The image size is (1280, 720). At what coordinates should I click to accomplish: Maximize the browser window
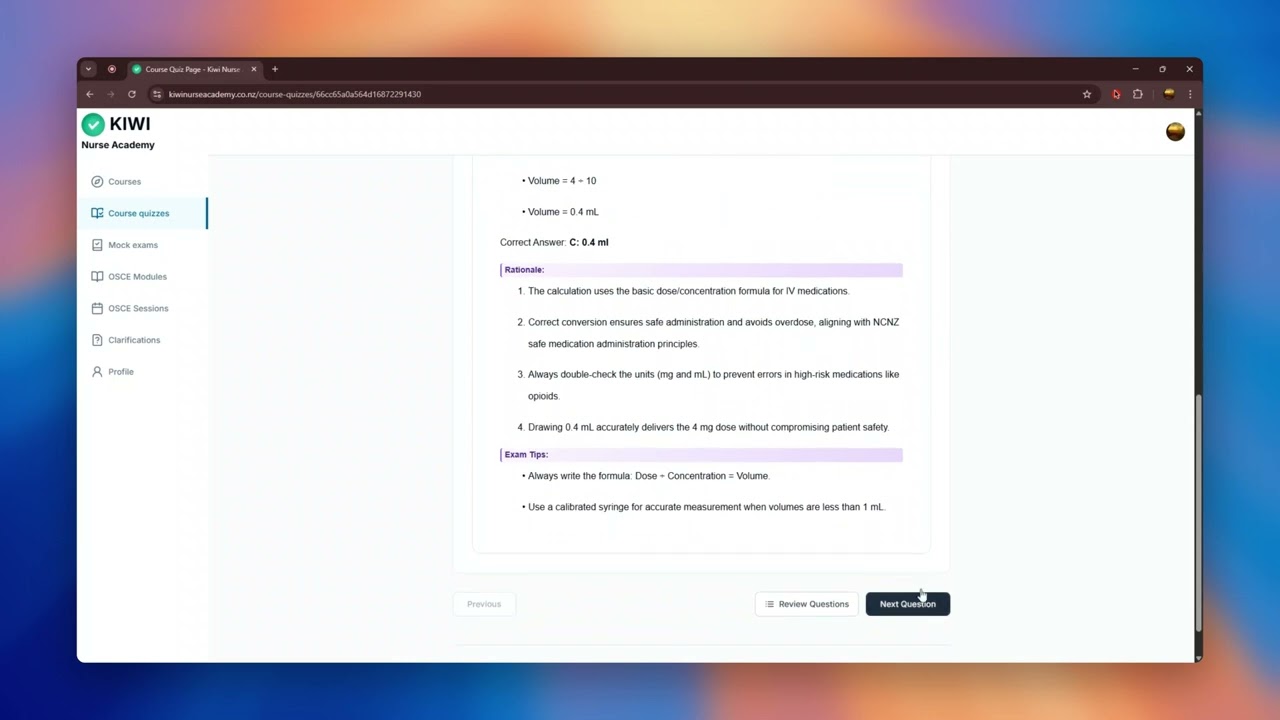1162,69
